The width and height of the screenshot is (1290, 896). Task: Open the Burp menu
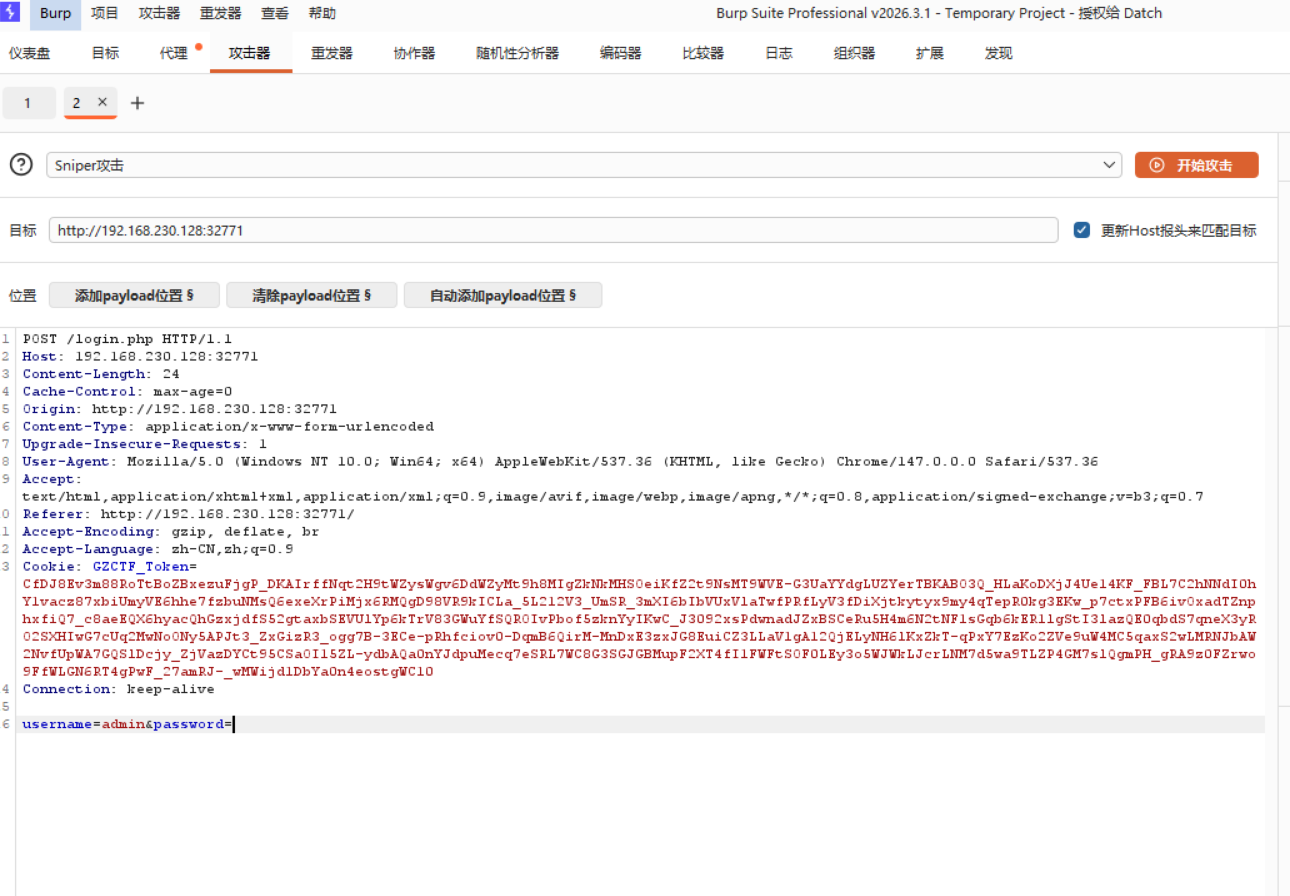(x=56, y=13)
